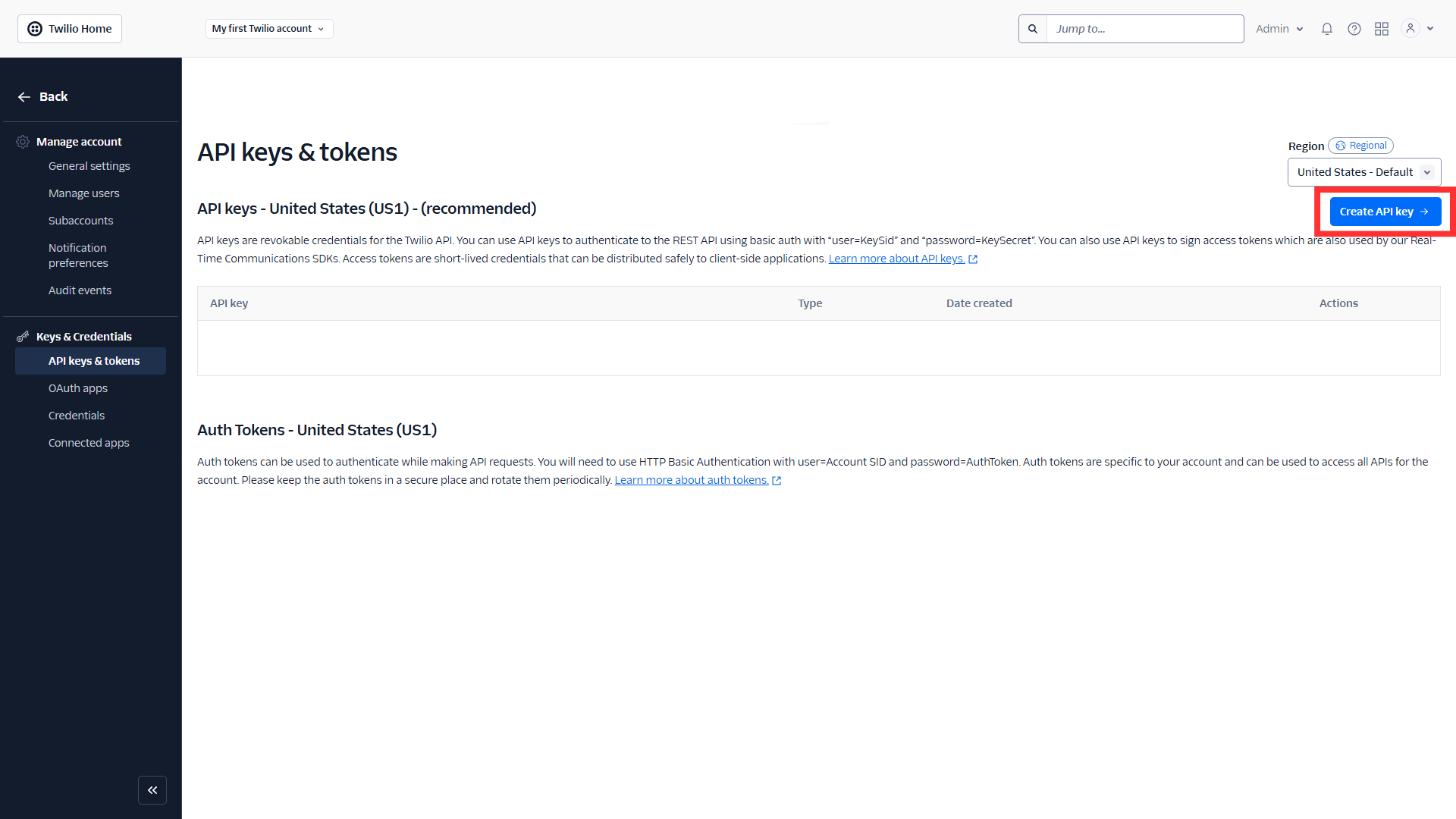Open the Learn more about auth tokens link
Screen dimensions: 1456x819
coord(692,479)
